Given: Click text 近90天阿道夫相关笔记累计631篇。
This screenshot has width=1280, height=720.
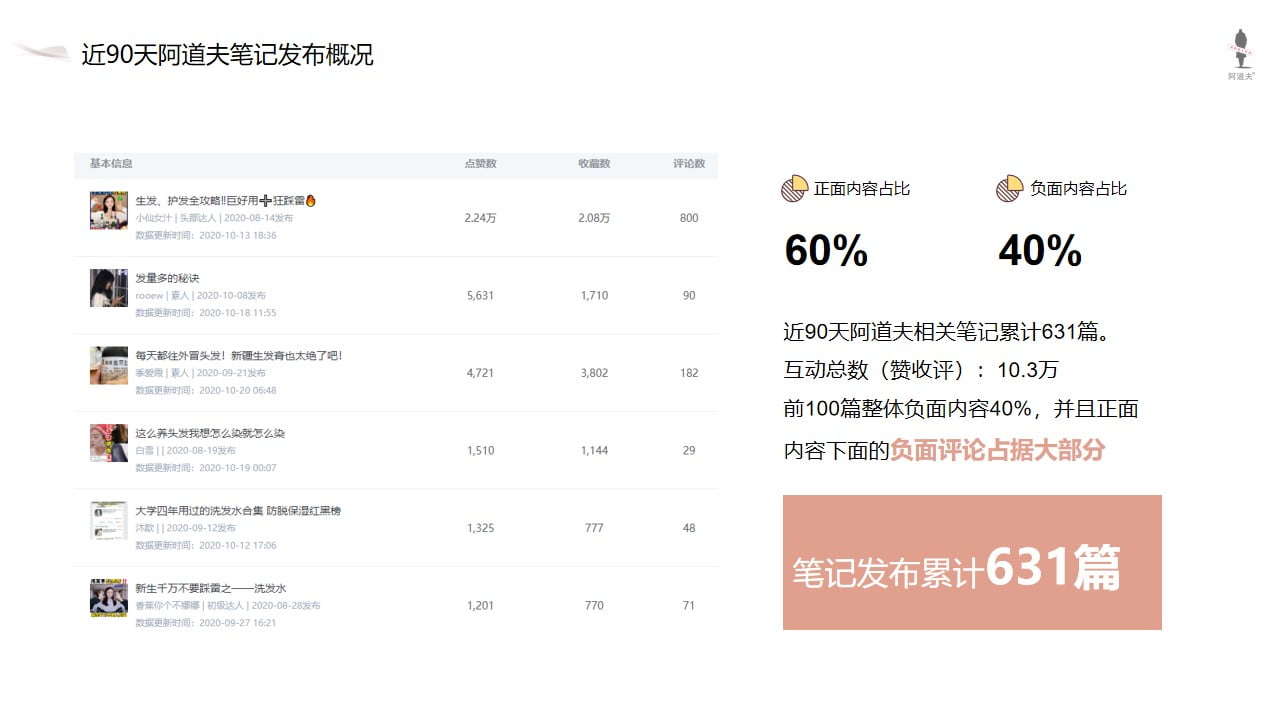Looking at the screenshot, I should [x=949, y=332].
